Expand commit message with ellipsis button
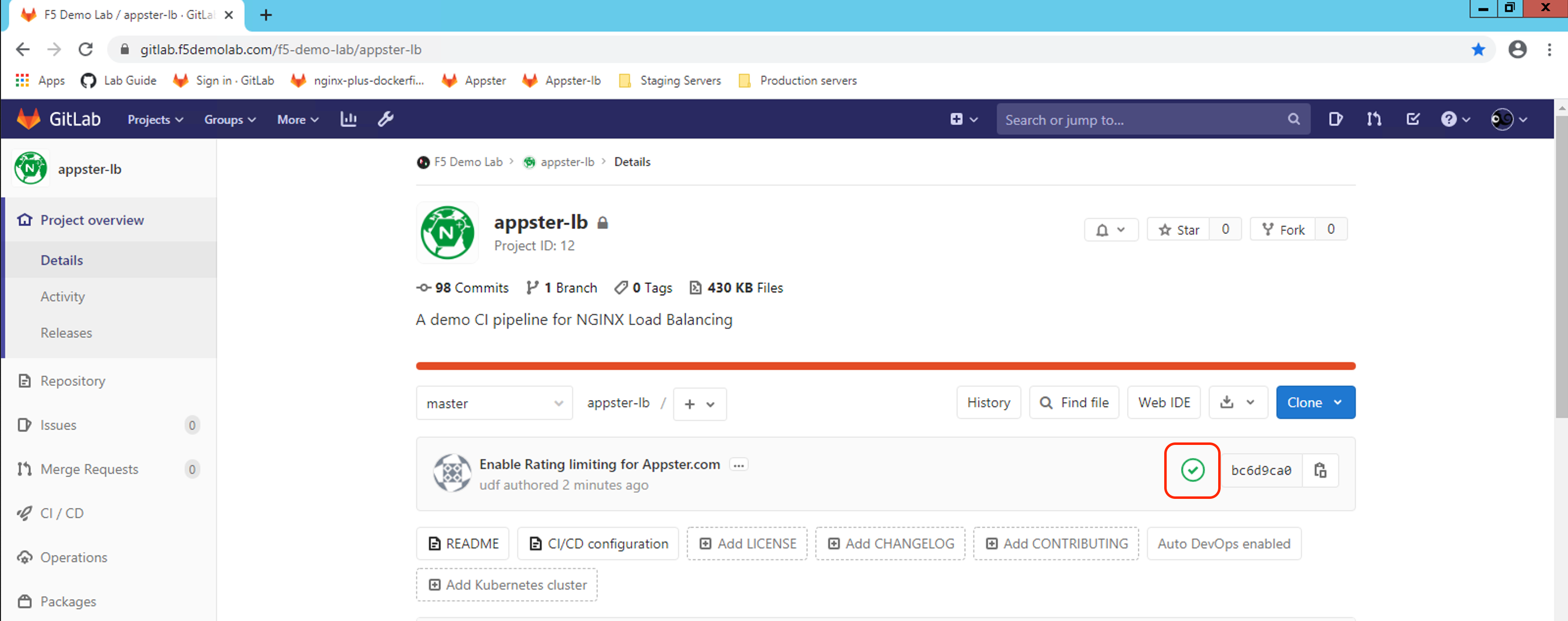 pos(738,465)
